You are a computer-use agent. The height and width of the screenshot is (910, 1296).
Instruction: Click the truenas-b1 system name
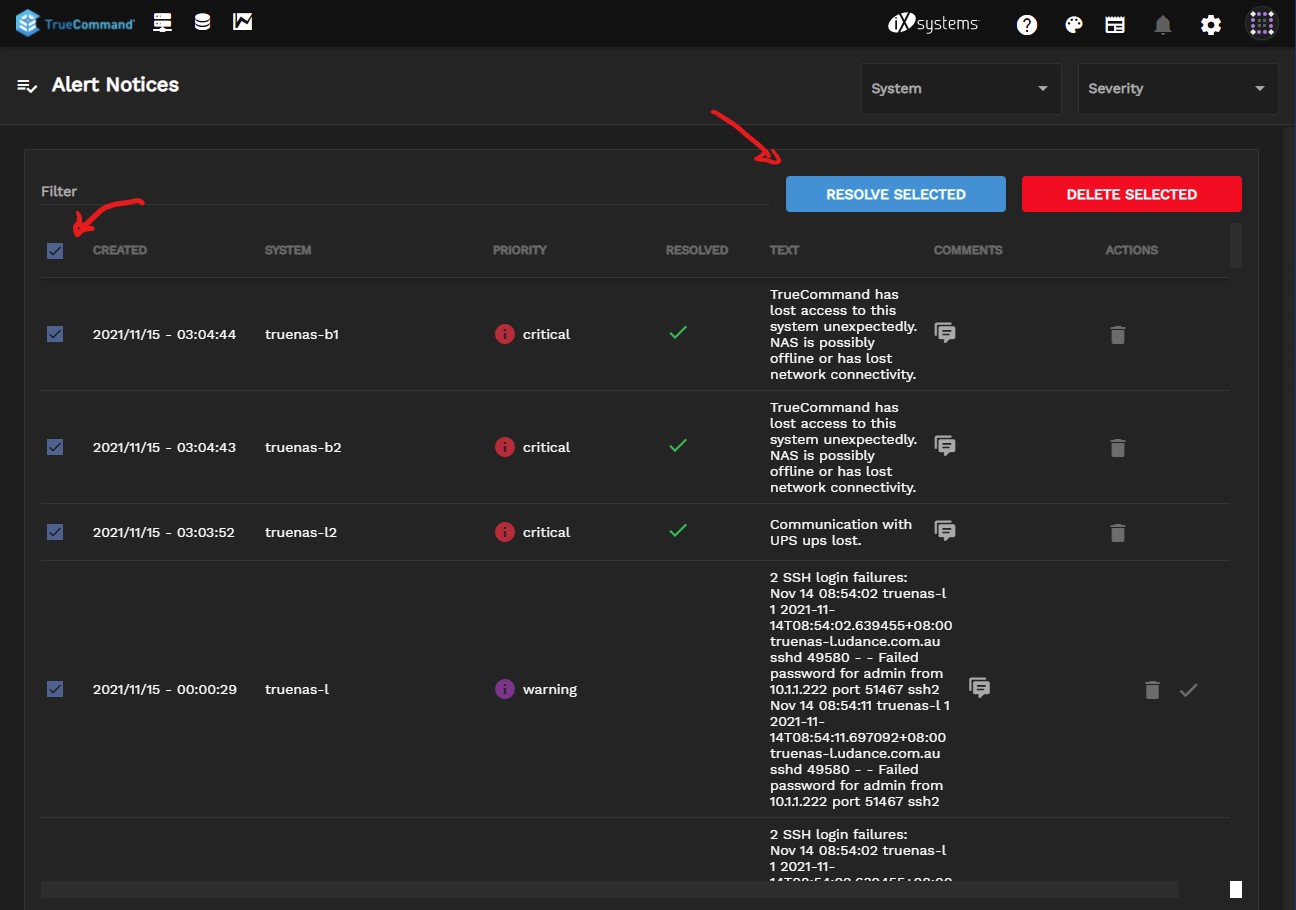[302, 334]
